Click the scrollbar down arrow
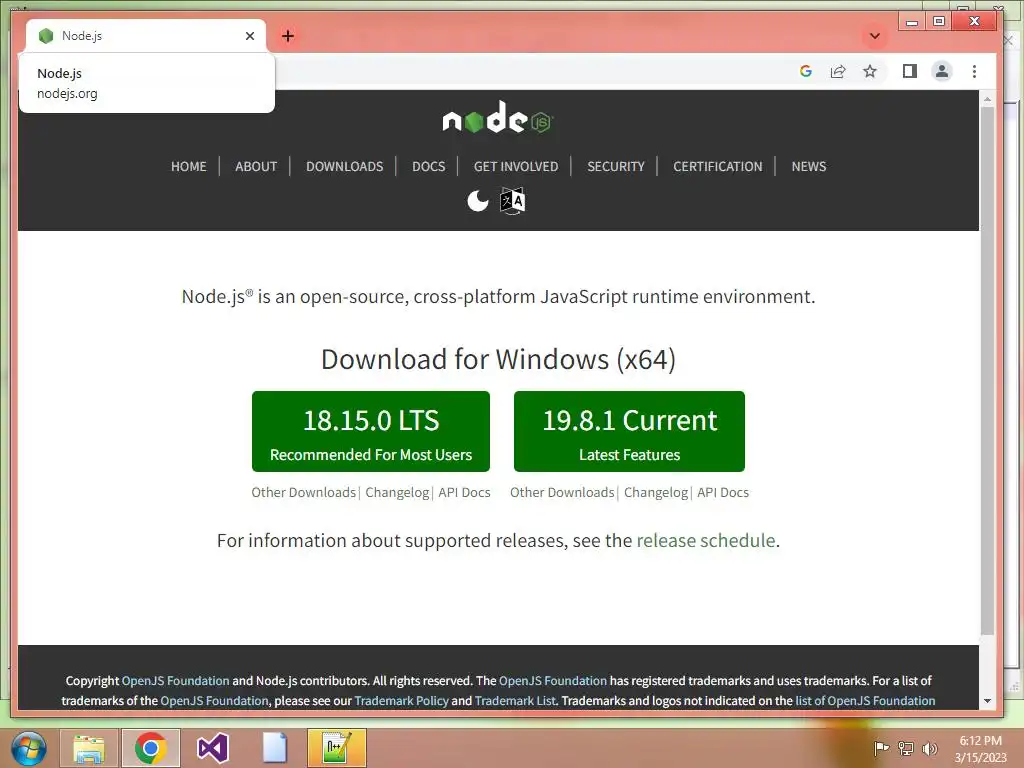The image size is (1024, 768). click(x=987, y=701)
